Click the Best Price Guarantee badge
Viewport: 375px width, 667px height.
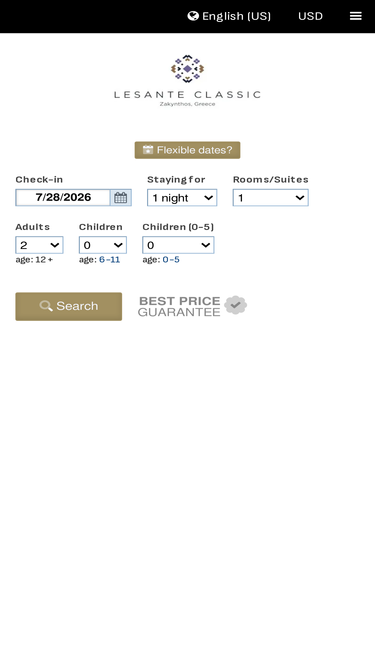192,306
